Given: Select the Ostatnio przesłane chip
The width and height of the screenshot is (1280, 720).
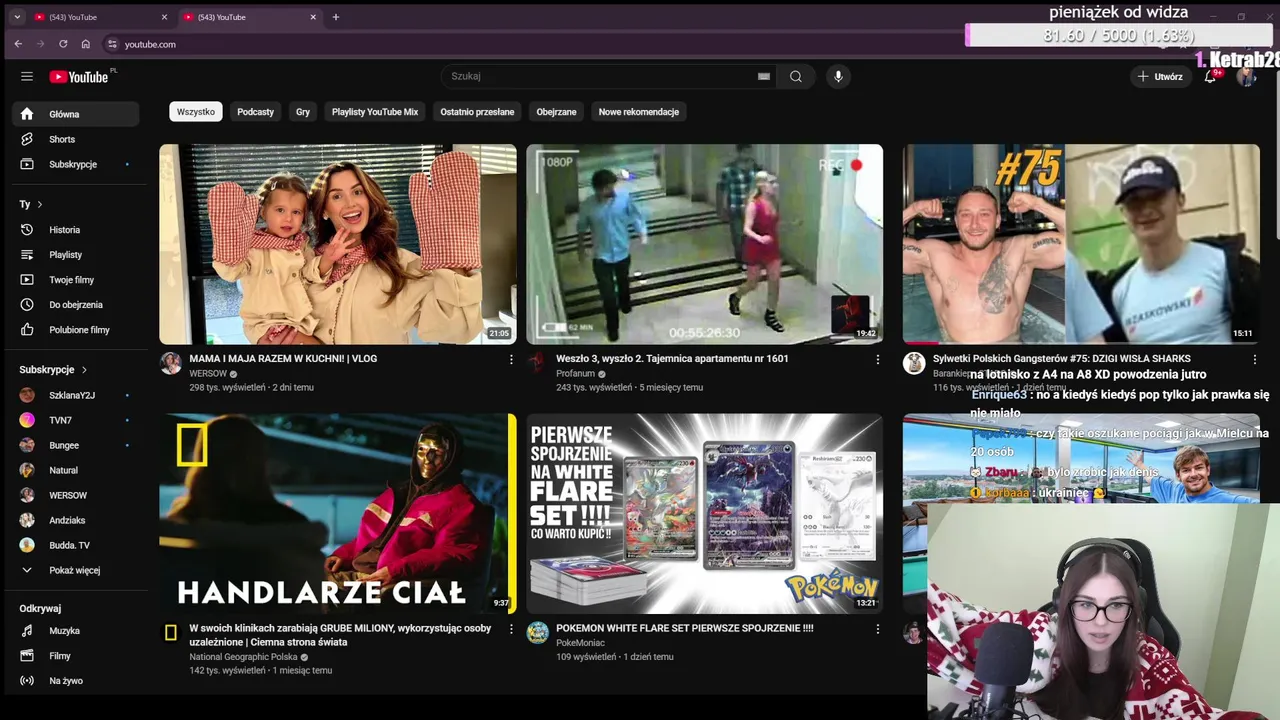Looking at the screenshot, I should pyautogui.click(x=477, y=112).
